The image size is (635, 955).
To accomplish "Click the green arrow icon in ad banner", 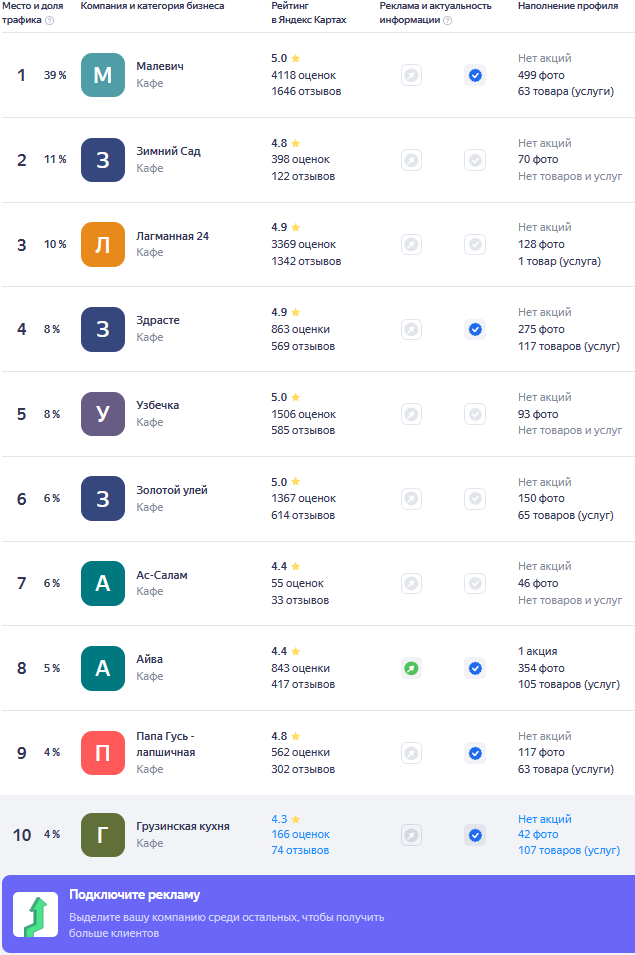I will click(35, 915).
